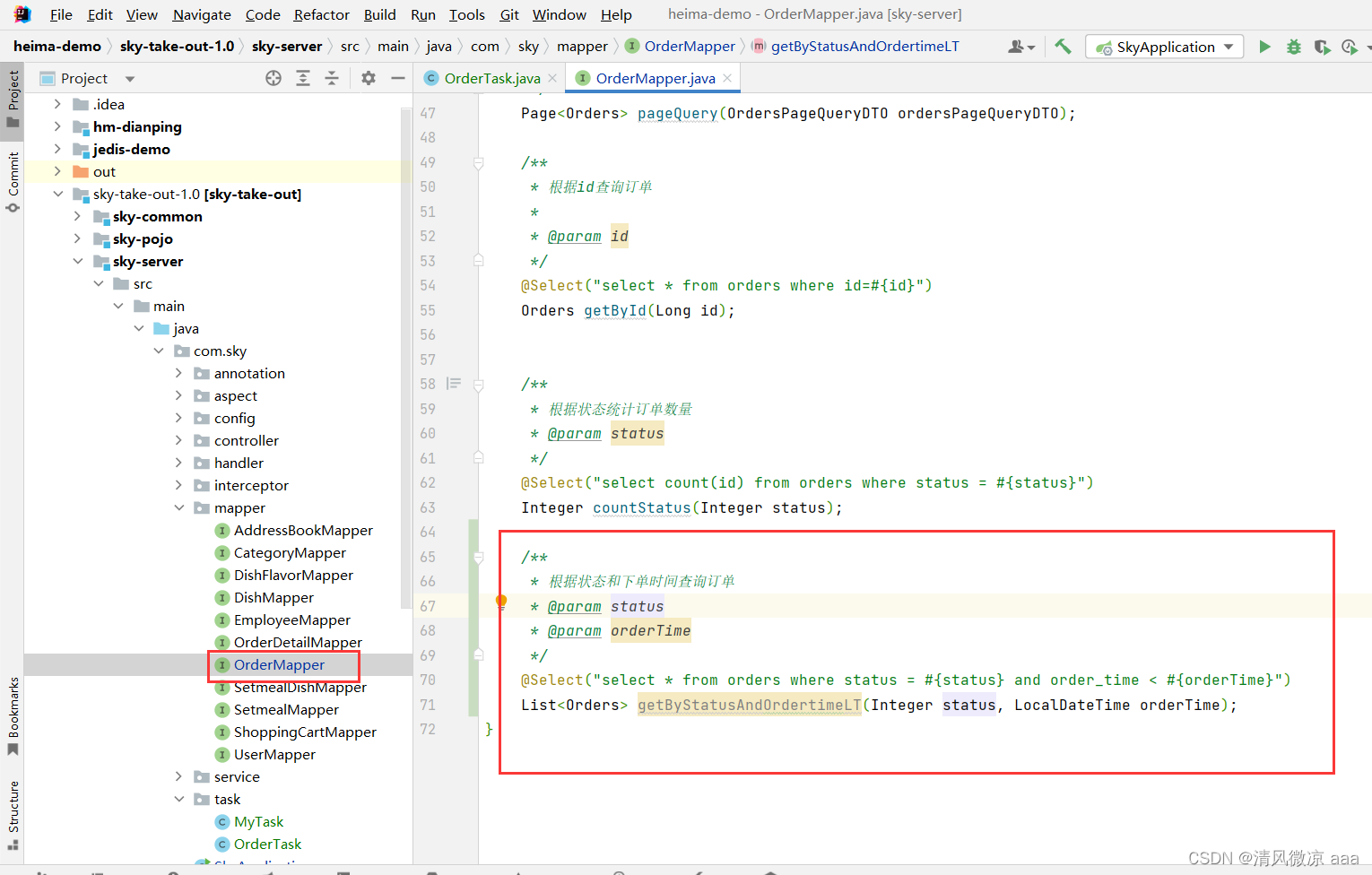Screen dimensions: 1372x875
Task: Open the Commit tool window stripe button
Action: [13, 182]
